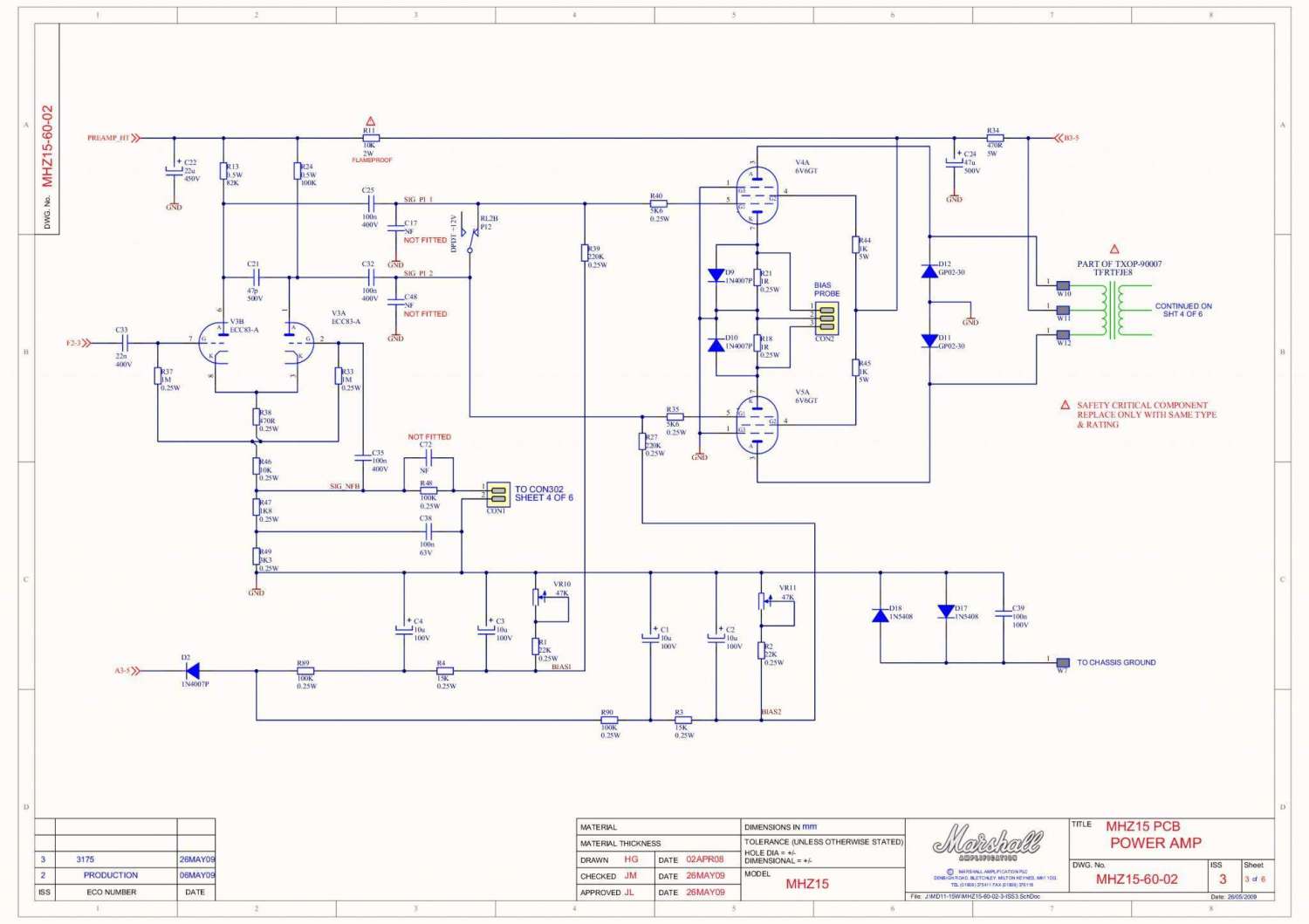Select the CON1 connector symbol
The width and height of the screenshot is (1309, 924).
[498, 495]
